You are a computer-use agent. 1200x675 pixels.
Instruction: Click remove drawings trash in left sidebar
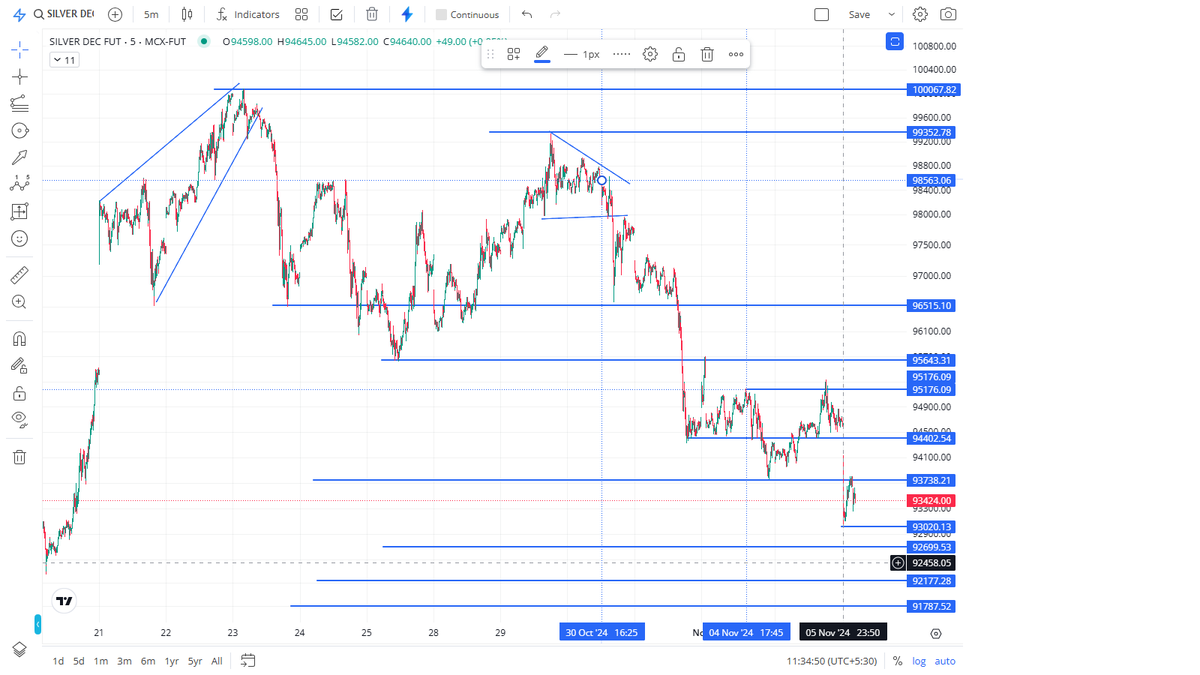tap(19, 456)
